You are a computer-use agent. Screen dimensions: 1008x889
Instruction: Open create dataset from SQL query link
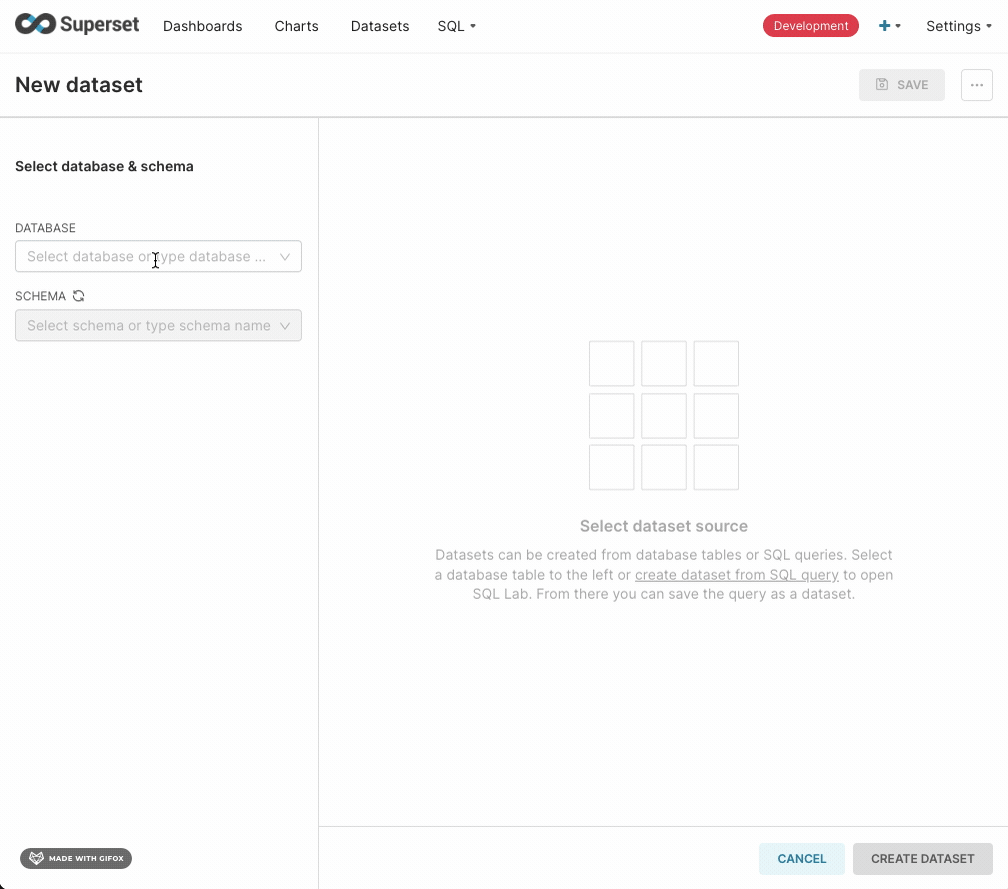click(737, 575)
